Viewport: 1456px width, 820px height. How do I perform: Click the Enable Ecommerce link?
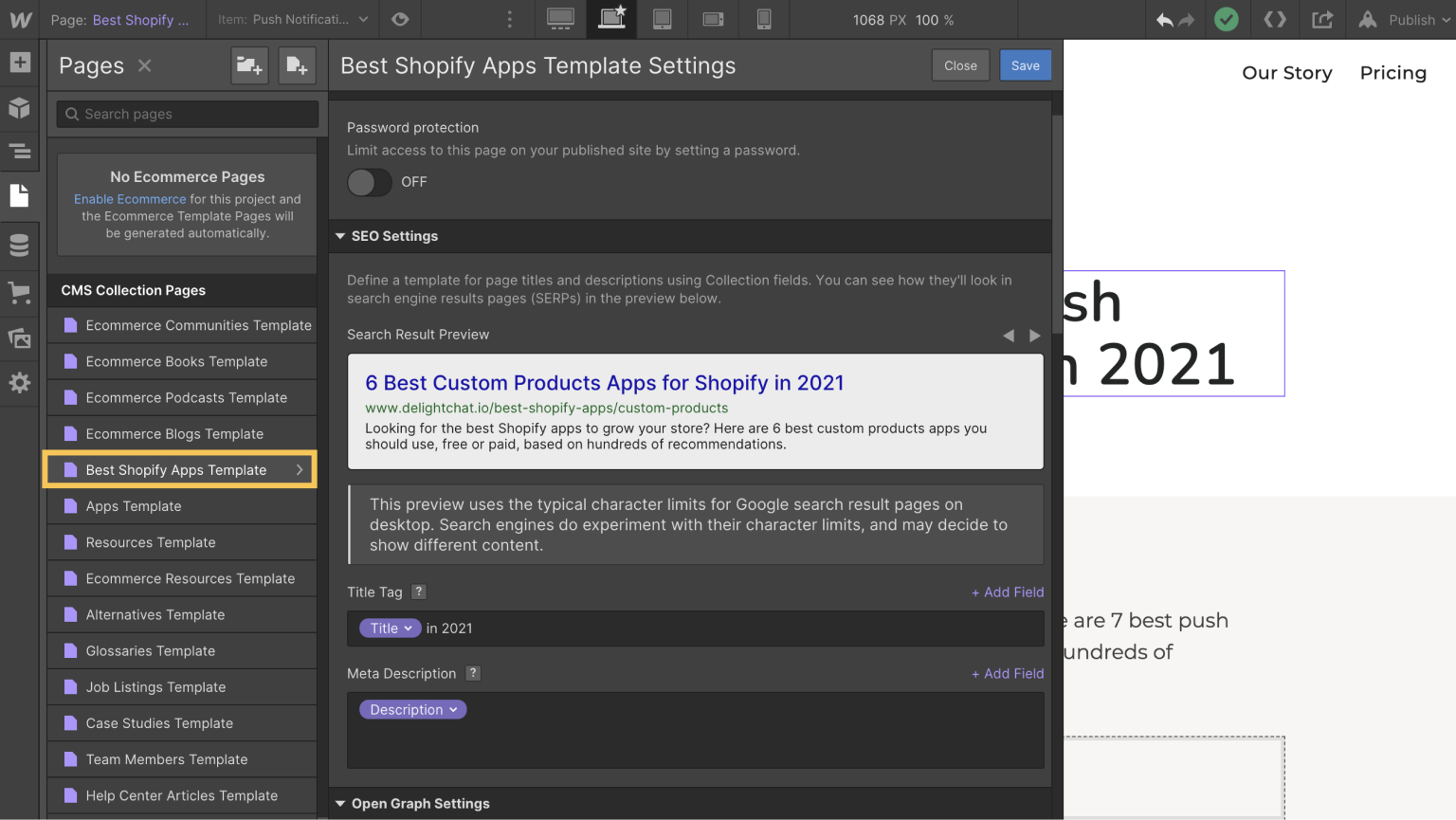(x=130, y=199)
